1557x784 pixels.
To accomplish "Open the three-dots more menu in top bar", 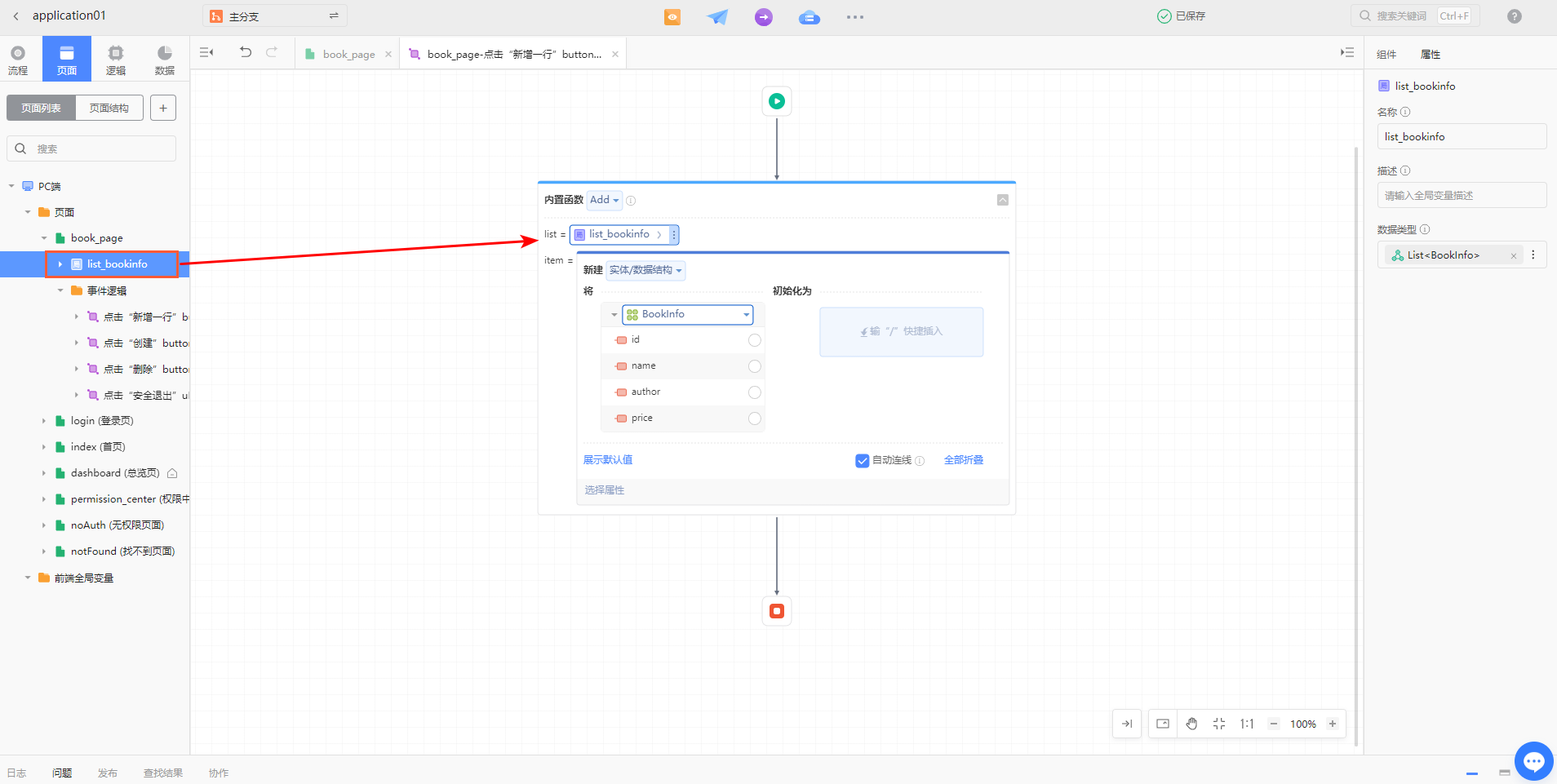I will click(x=855, y=17).
